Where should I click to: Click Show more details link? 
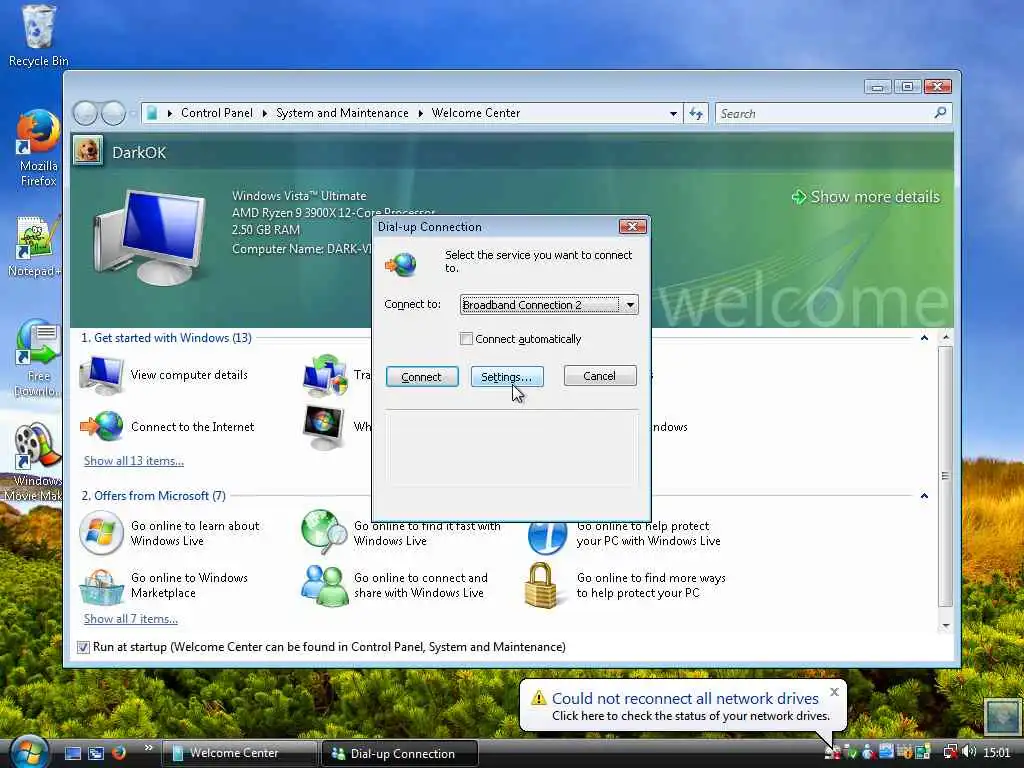pyautogui.click(x=865, y=197)
